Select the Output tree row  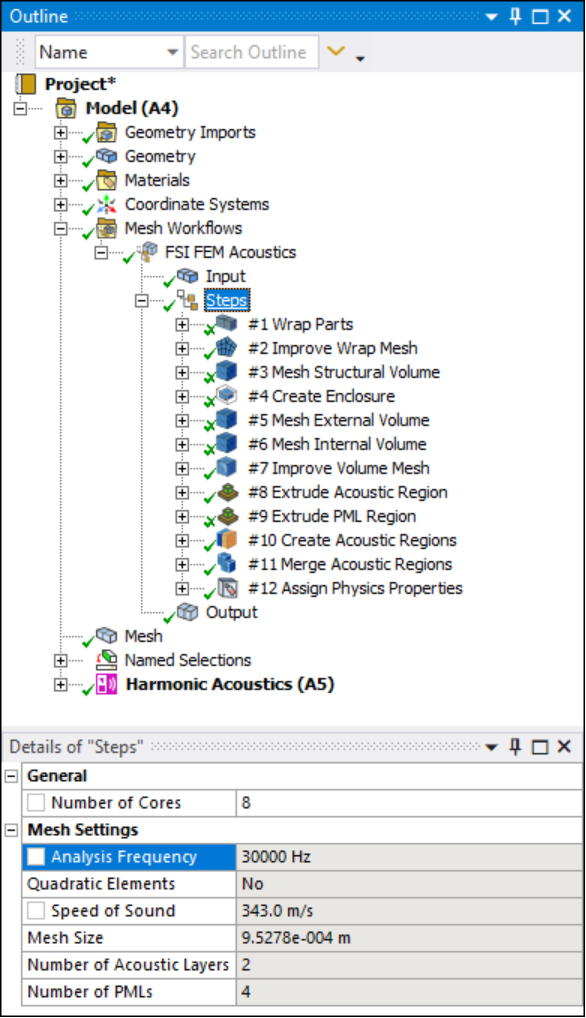pyautogui.click(x=231, y=612)
